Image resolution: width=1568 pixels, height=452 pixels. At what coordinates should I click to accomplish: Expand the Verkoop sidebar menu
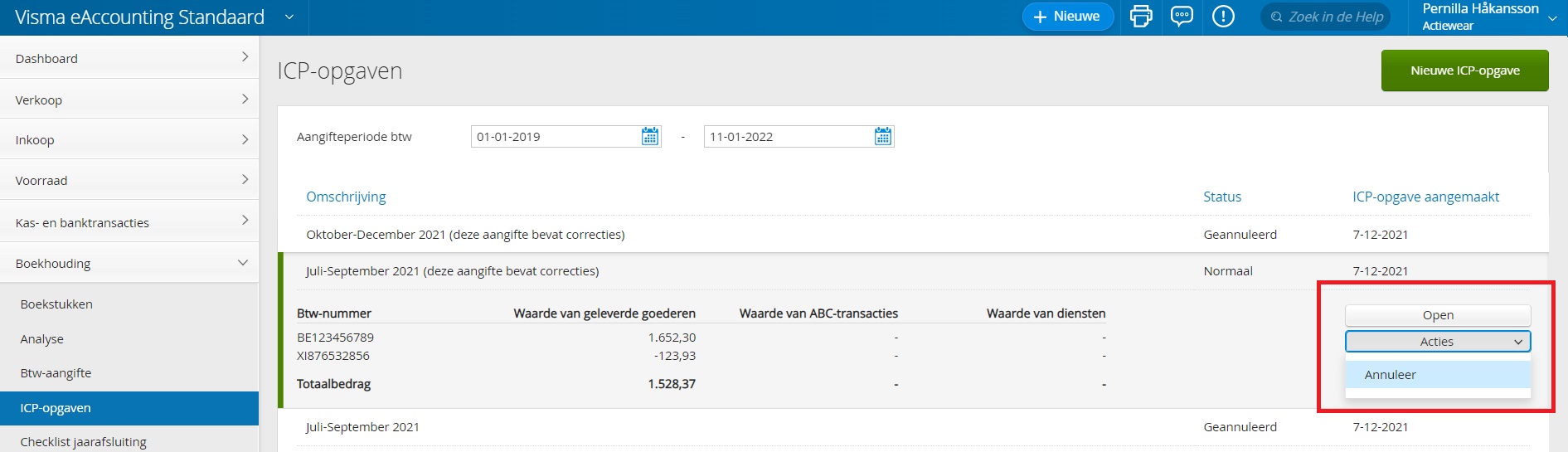tap(129, 100)
